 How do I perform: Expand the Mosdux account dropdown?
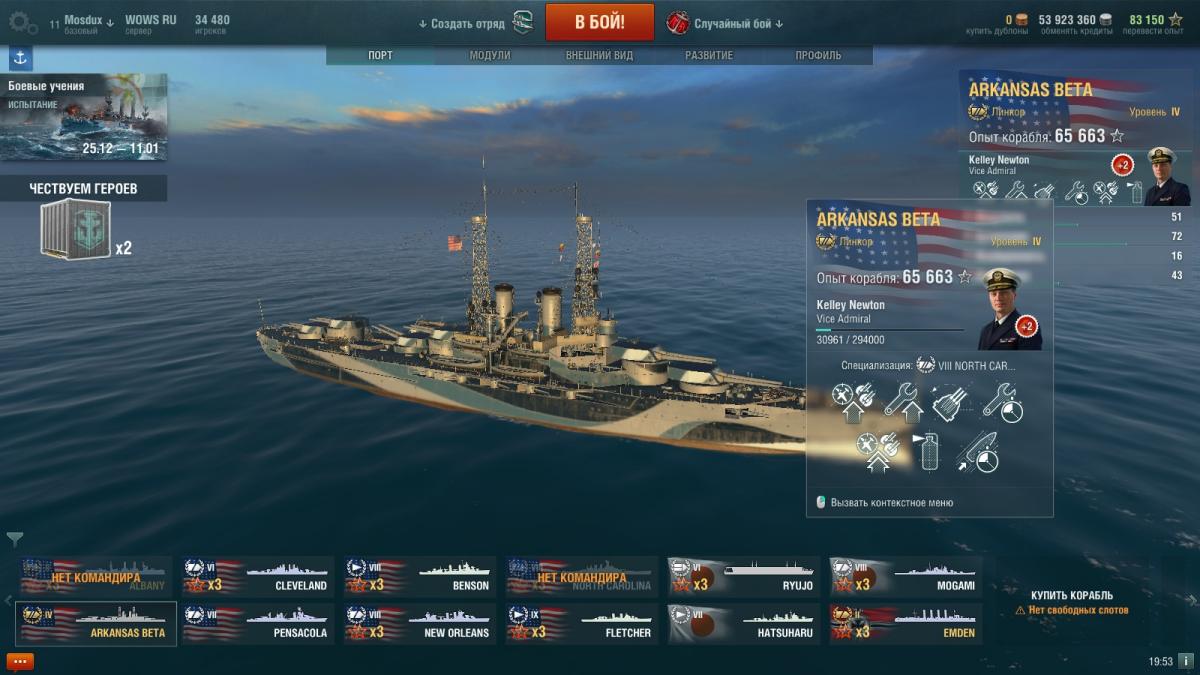coord(89,20)
